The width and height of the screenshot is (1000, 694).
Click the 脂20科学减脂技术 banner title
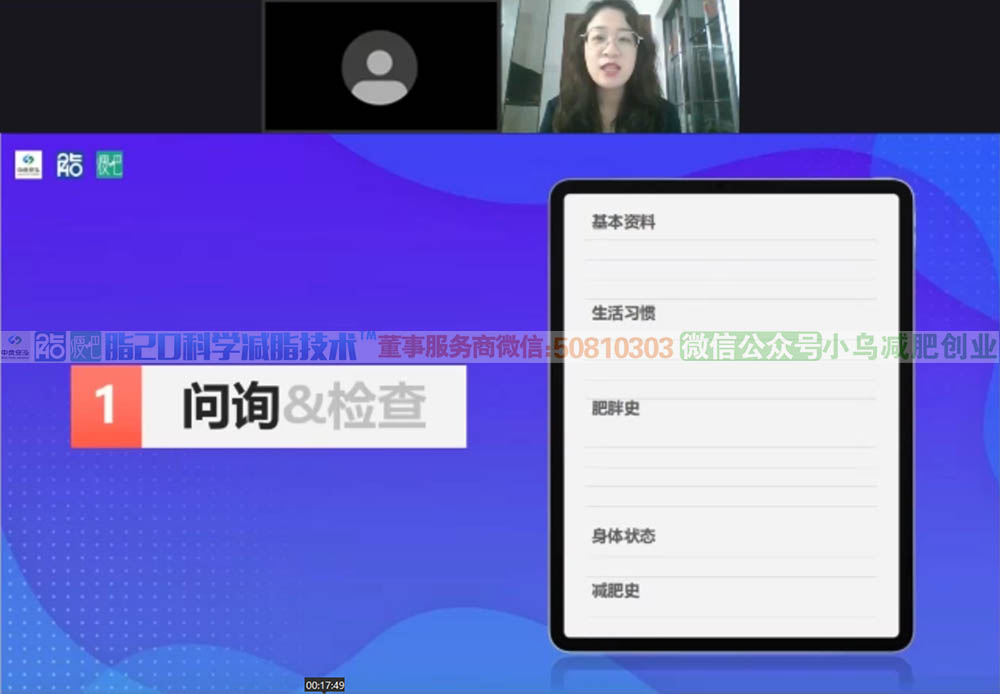235,347
